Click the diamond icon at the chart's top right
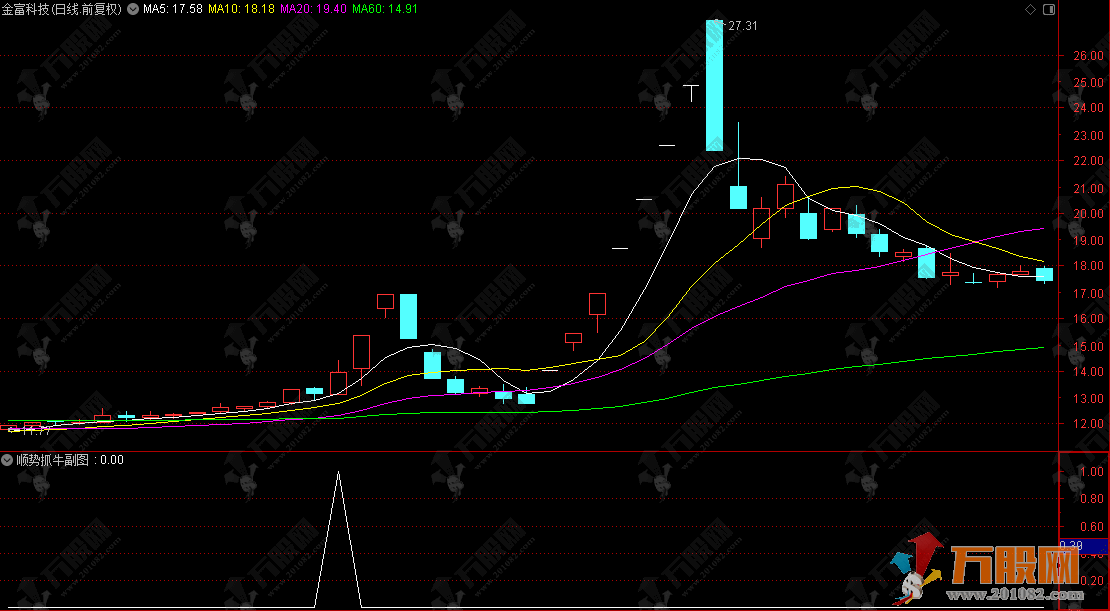 [1031, 9]
